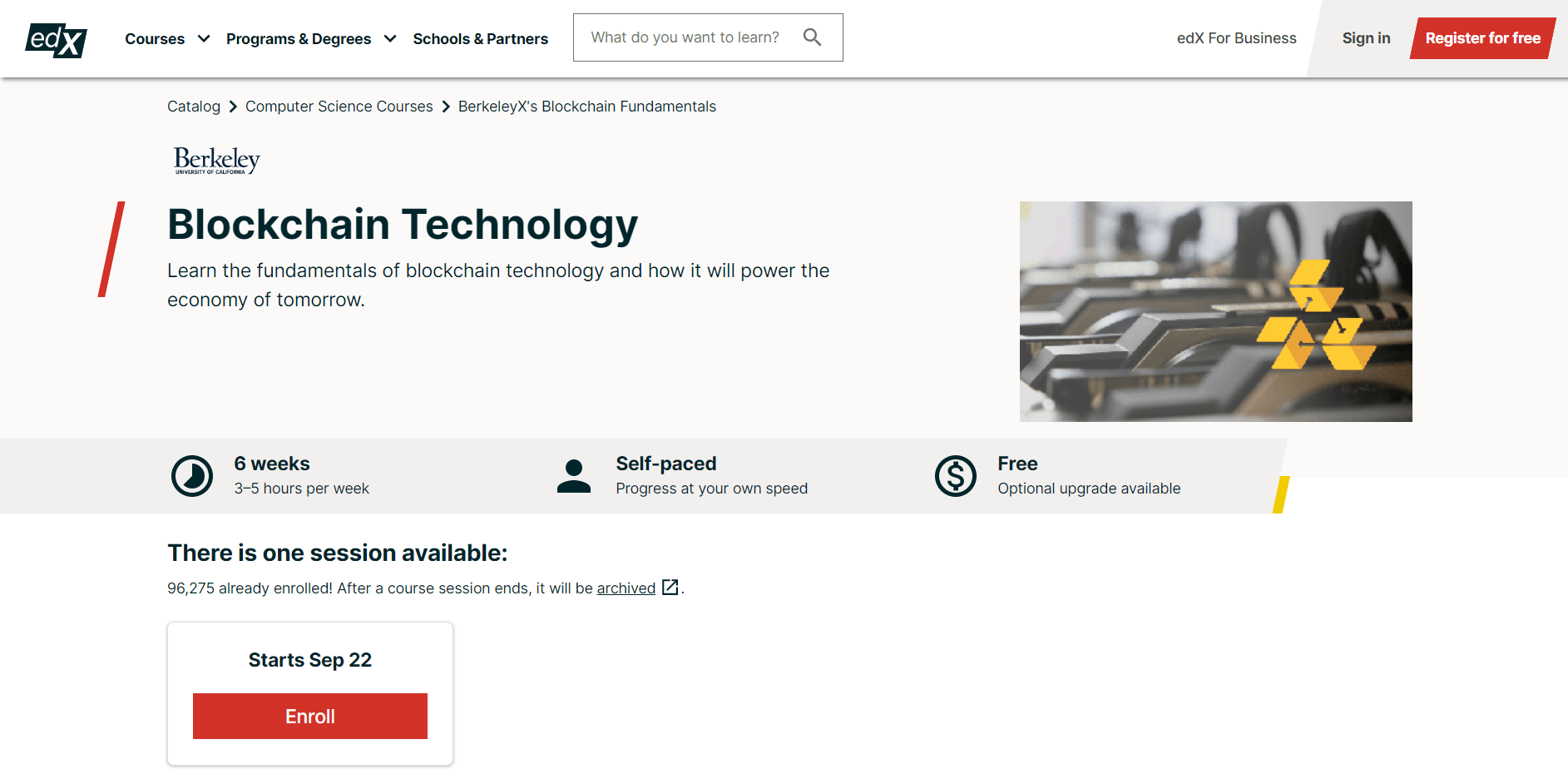Click the clock duration icon
1568x774 pixels.
[192, 476]
